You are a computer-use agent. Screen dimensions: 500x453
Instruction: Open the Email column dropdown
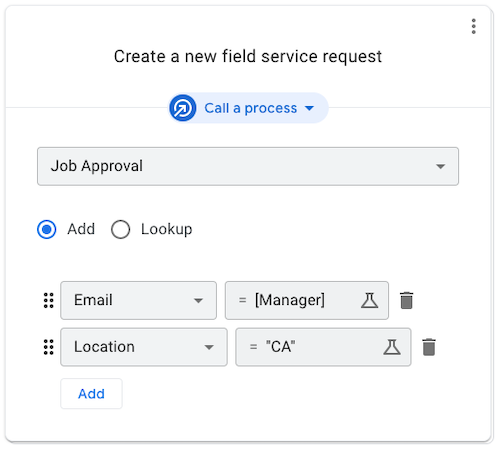click(138, 300)
